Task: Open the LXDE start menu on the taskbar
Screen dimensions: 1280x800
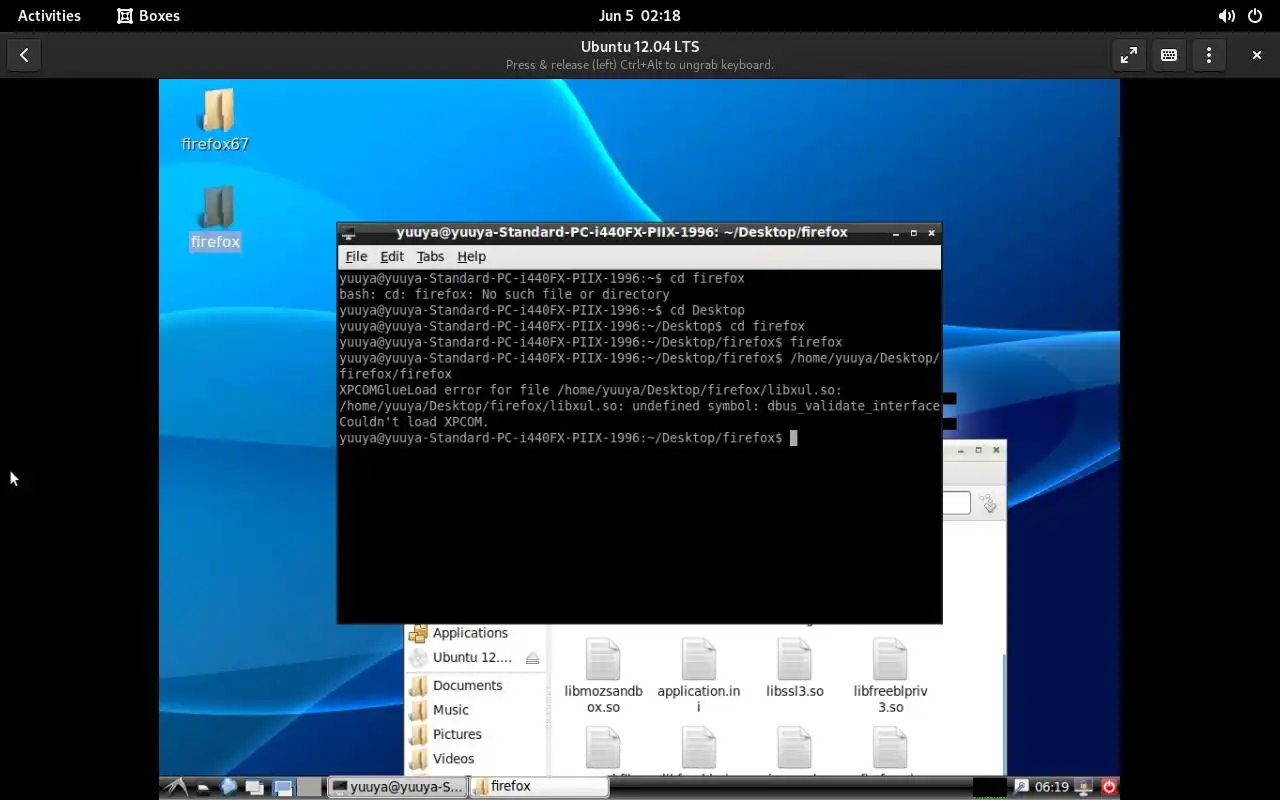Action: [x=175, y=786]
